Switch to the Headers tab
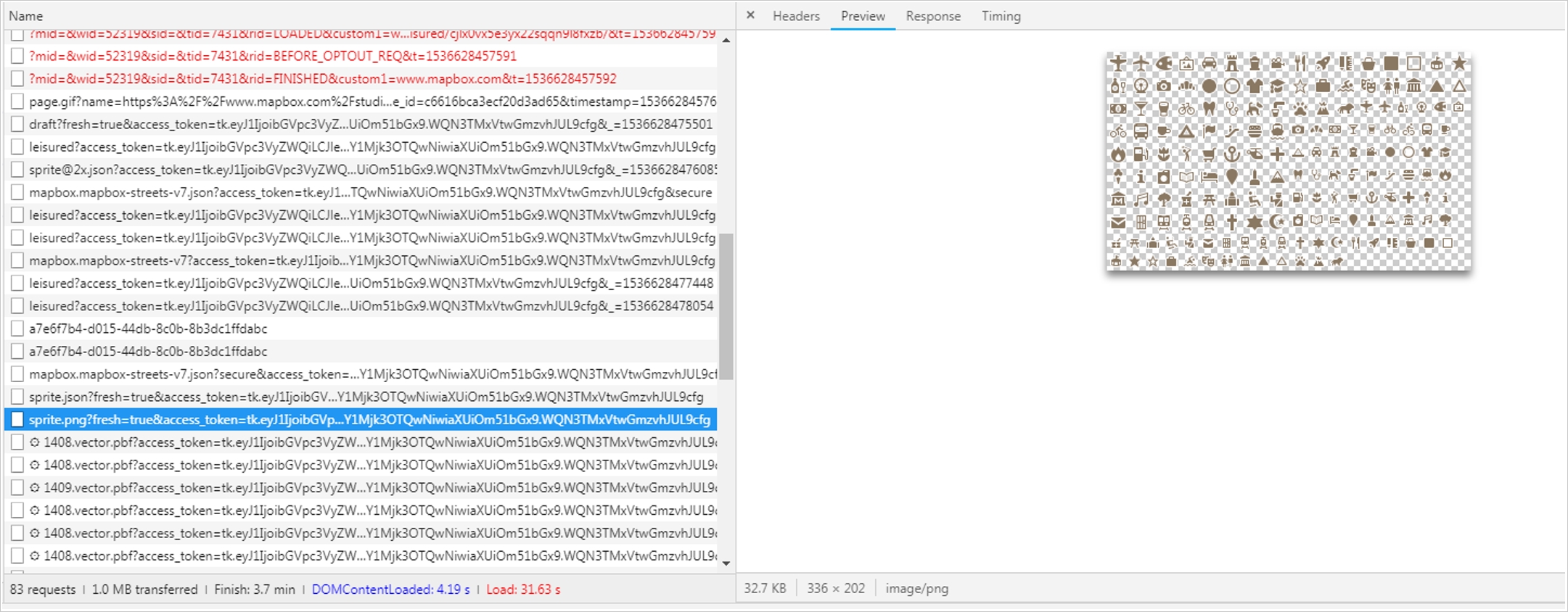 795,16
